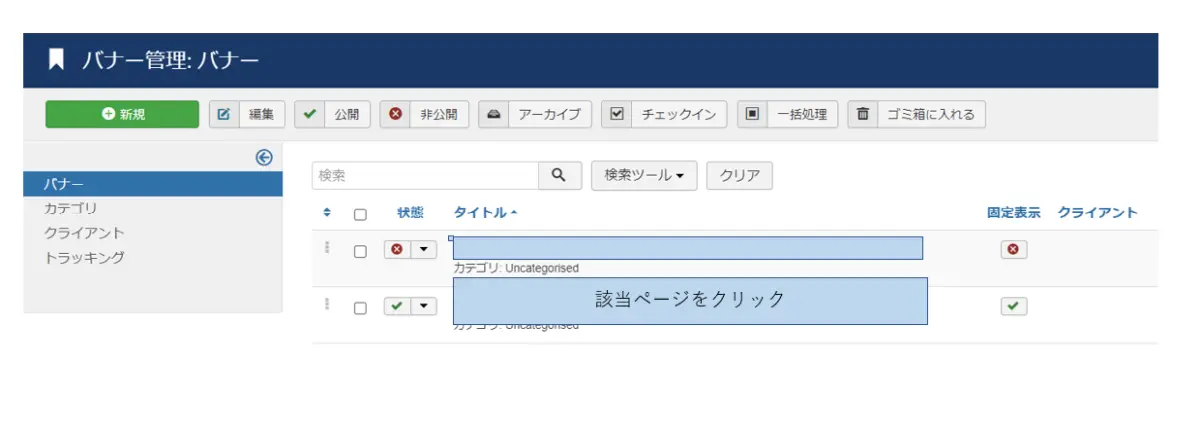
Task: Open トラッキング in the sidebar menu
Action: 84,257
